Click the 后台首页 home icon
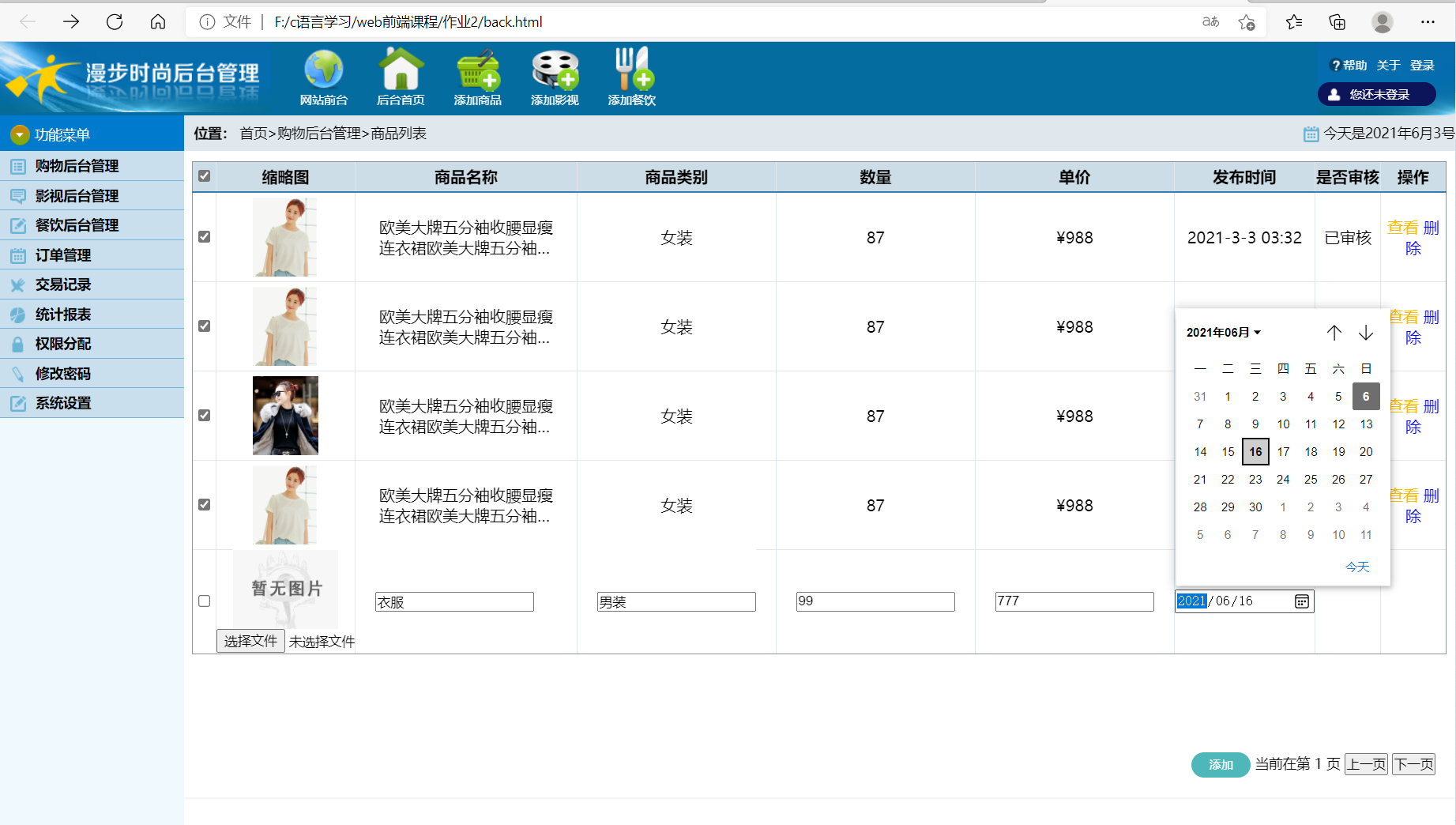The image size is (1456, 825). (x=401, y=75)
